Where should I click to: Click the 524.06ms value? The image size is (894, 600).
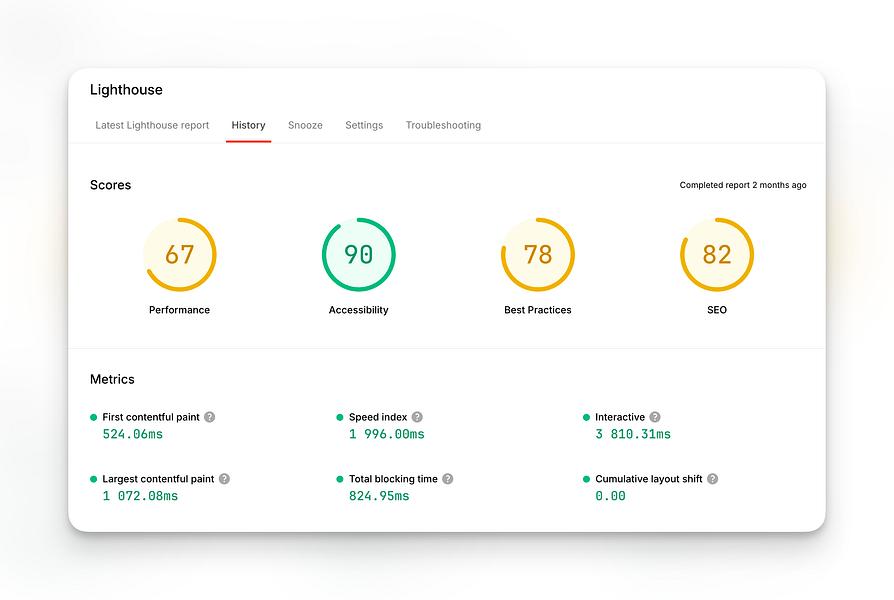[x=133, y=434]
